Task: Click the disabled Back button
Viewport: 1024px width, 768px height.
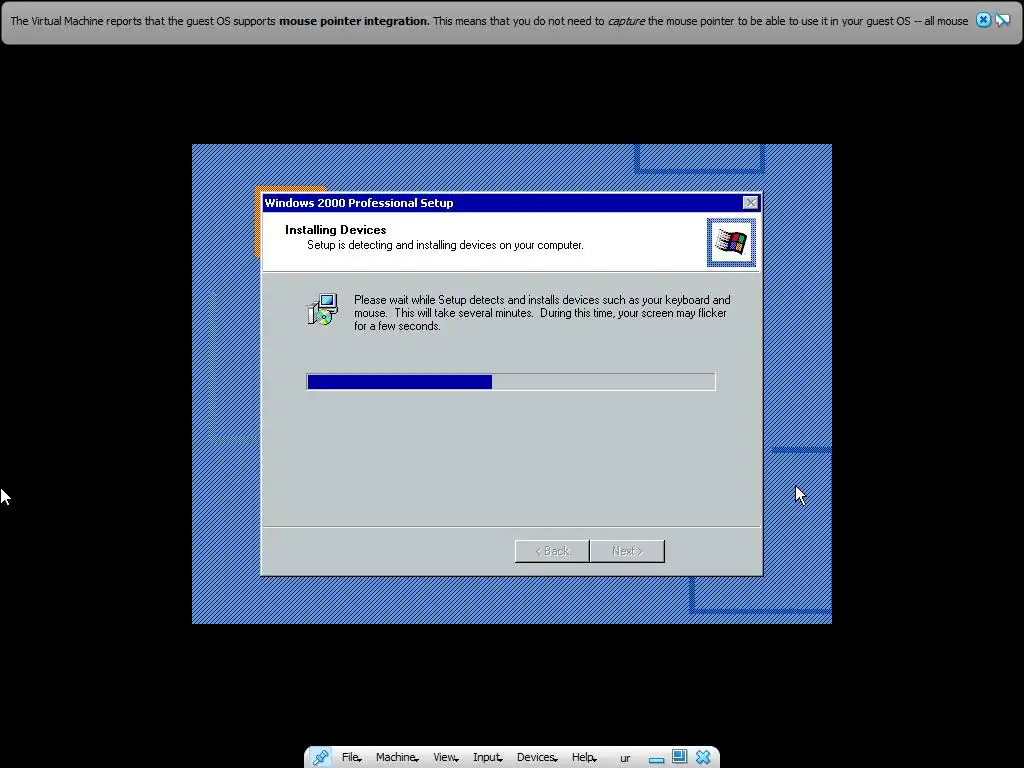Action: click(x=552, y=551)
